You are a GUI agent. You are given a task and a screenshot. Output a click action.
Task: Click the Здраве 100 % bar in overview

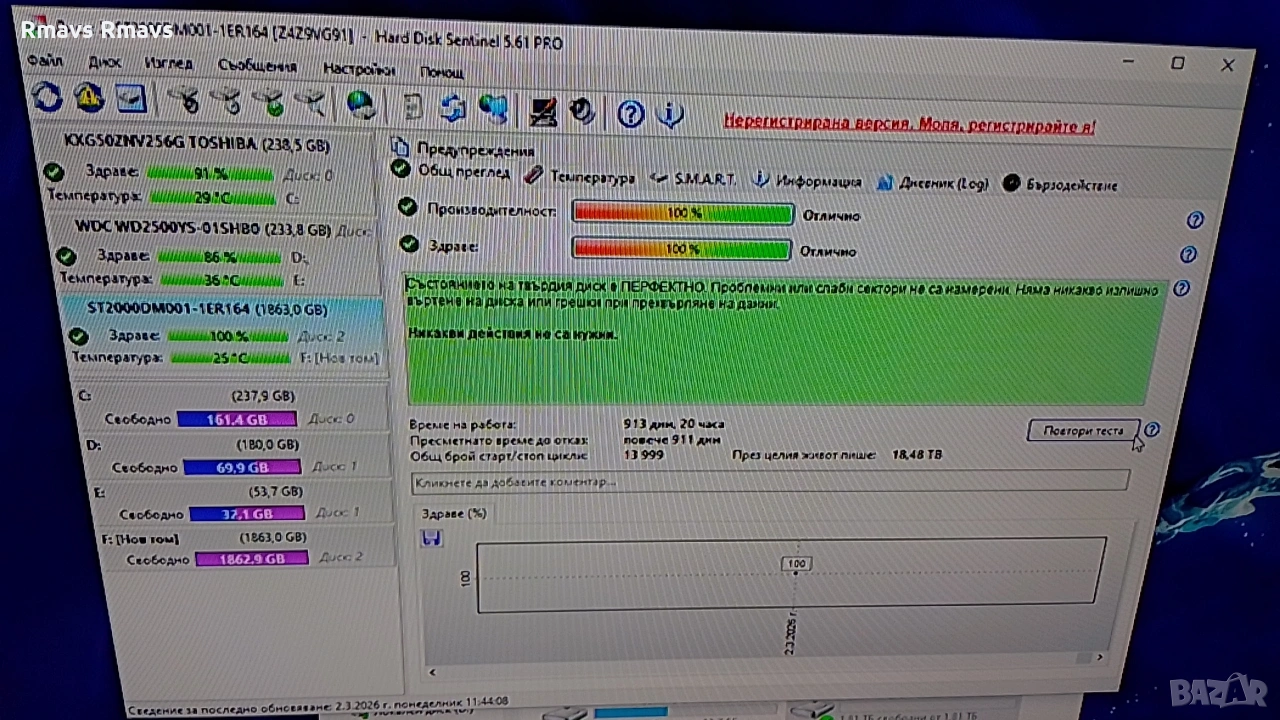tap(681, 248)
